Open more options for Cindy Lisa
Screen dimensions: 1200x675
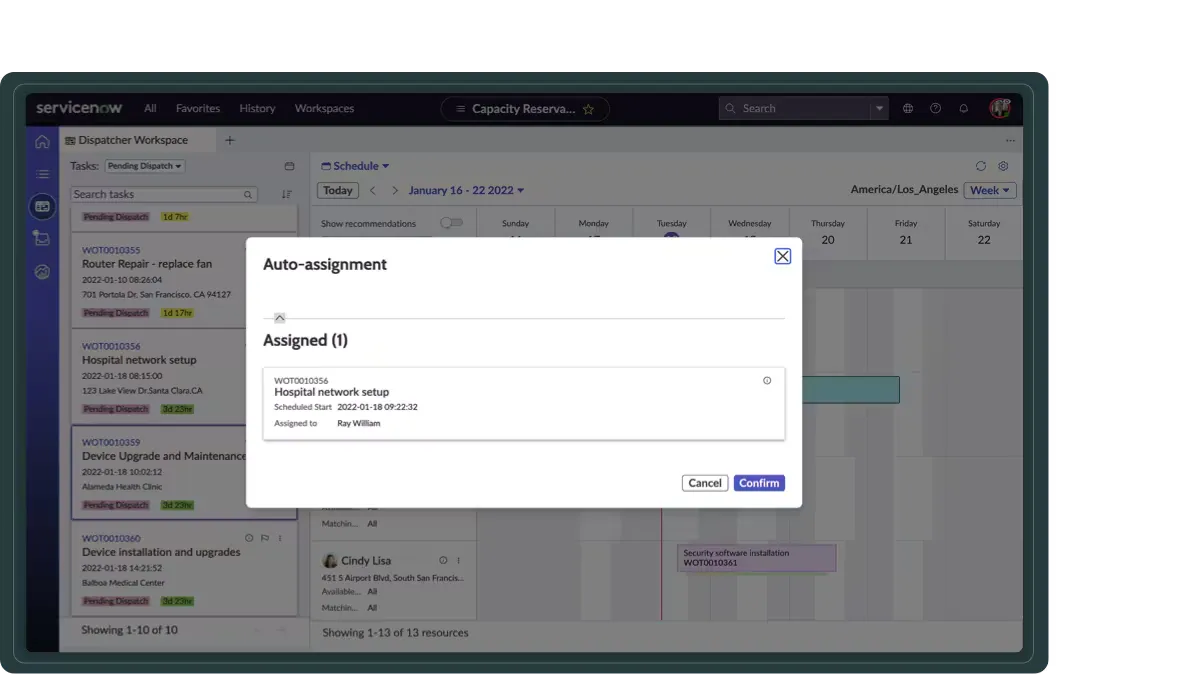tap(458, 560)
